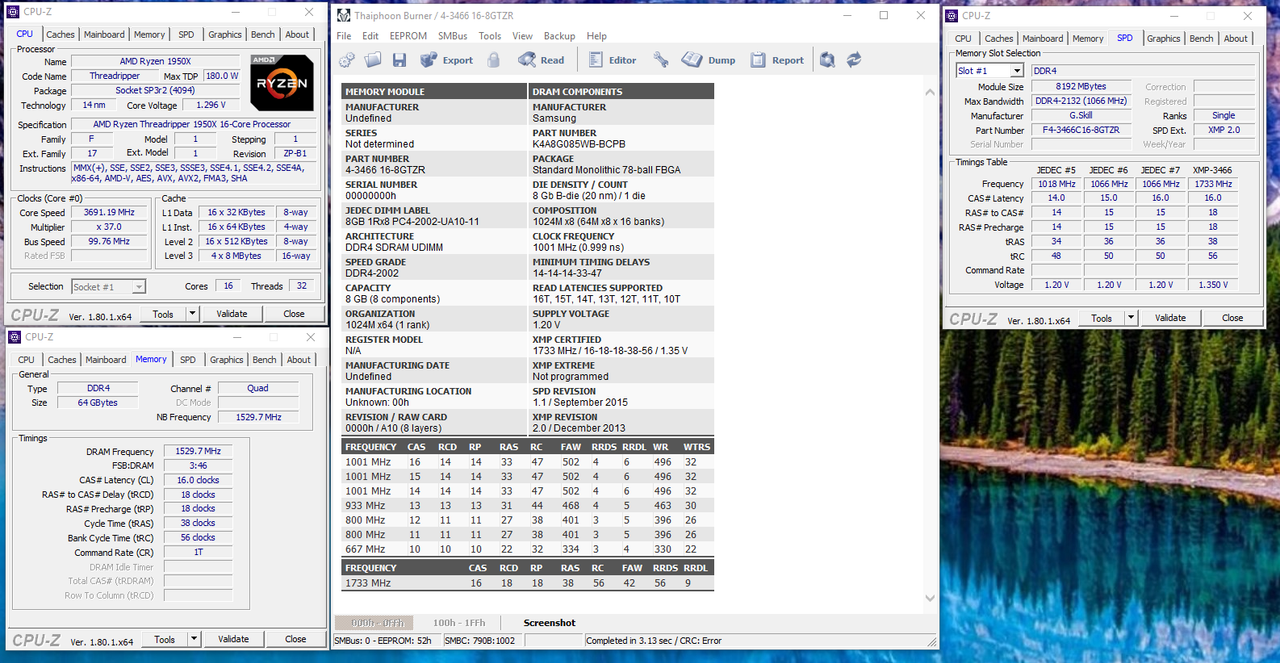Click part number K4A8G085WB-BCPB text
The height and width of the screenshot is (663, 1280).
(579, 144)
